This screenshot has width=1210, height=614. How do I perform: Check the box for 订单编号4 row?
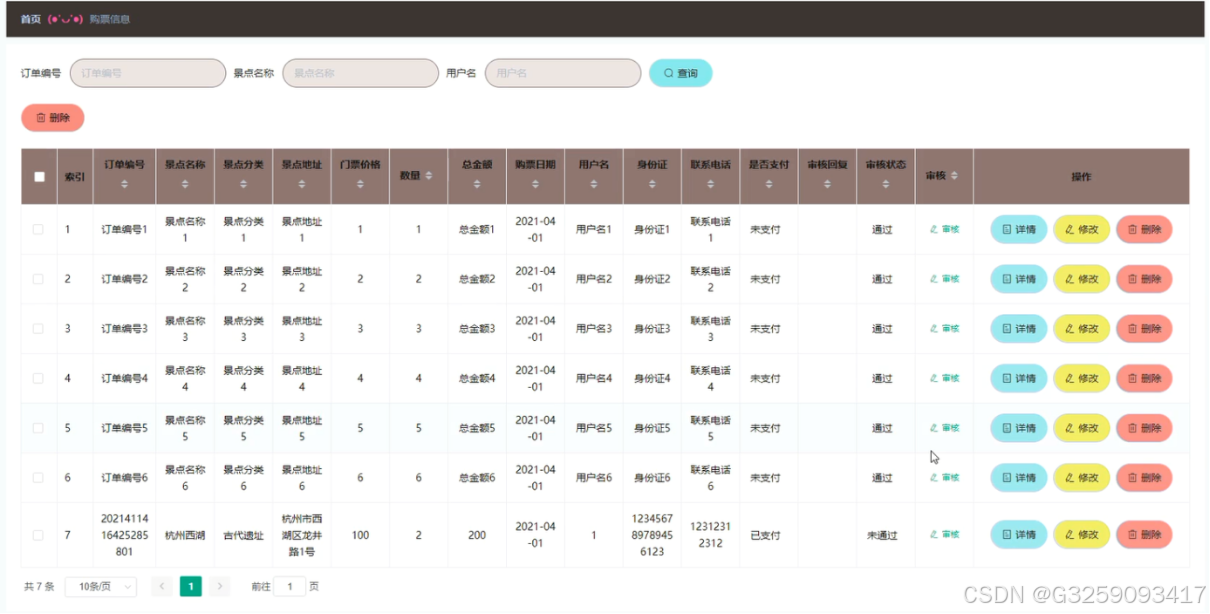38,378
